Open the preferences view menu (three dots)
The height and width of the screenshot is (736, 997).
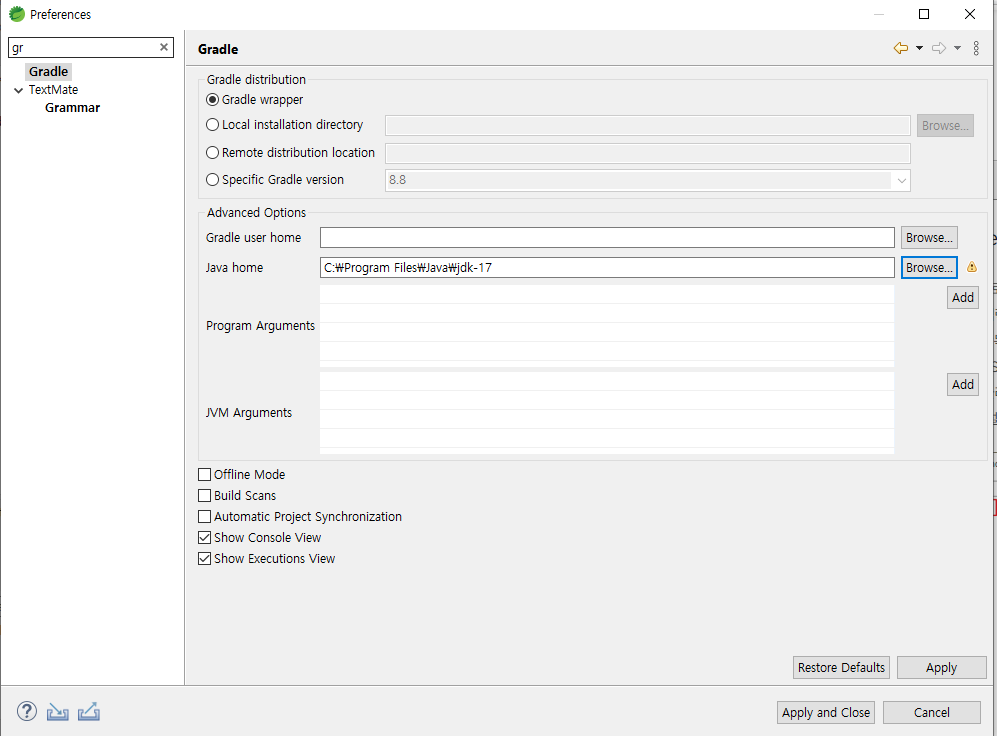pyautogui.click(x=976, y=48)
